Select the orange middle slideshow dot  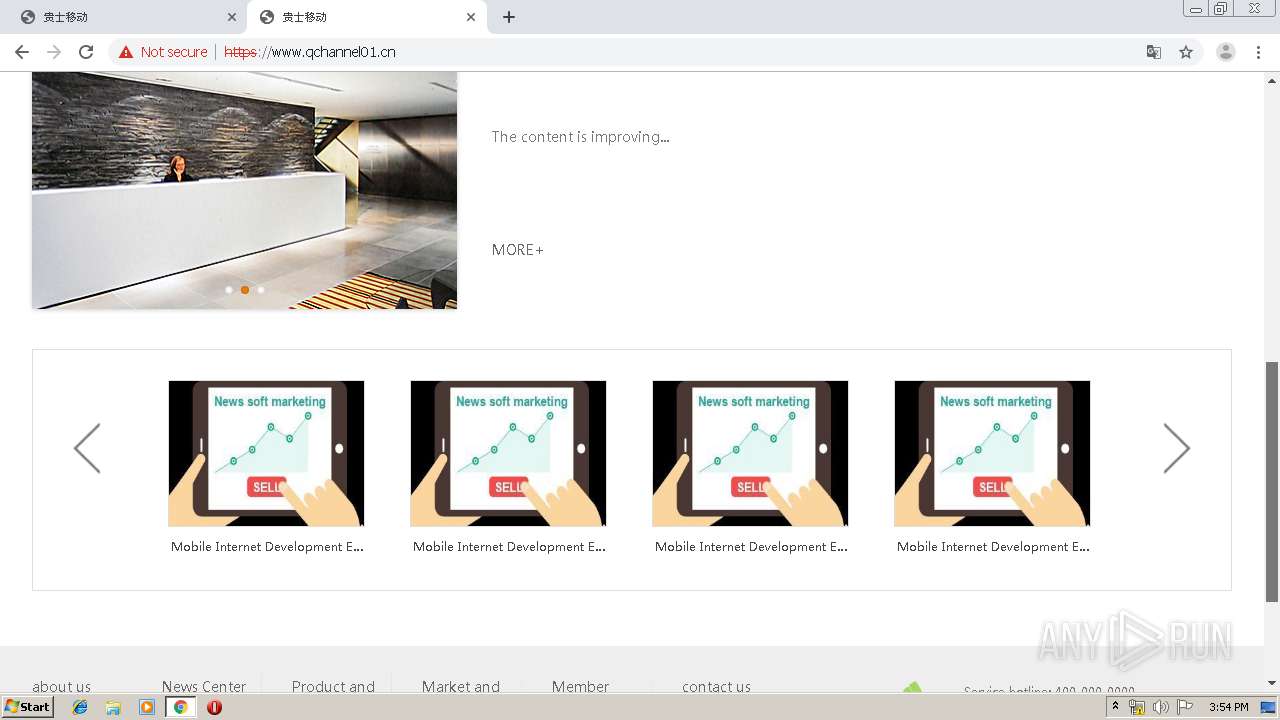pos(245,290)
